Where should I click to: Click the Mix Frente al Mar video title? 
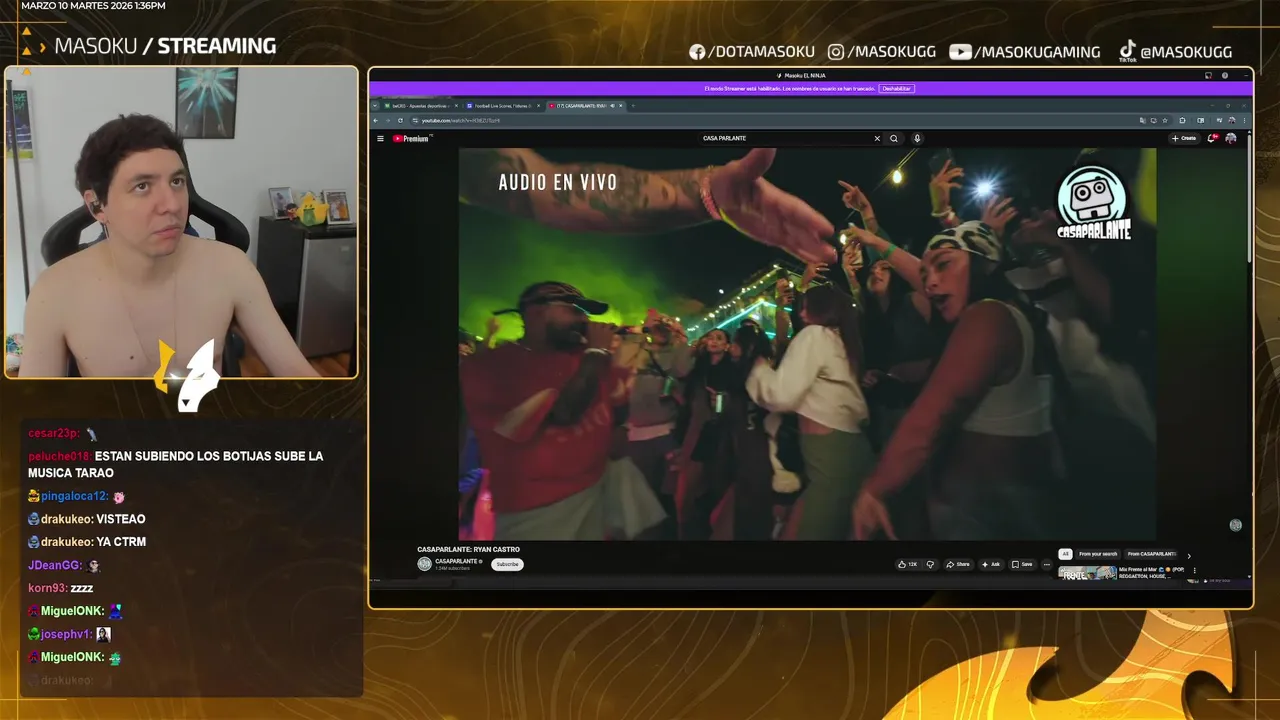pyautogui.click(x=1151, y=573)
